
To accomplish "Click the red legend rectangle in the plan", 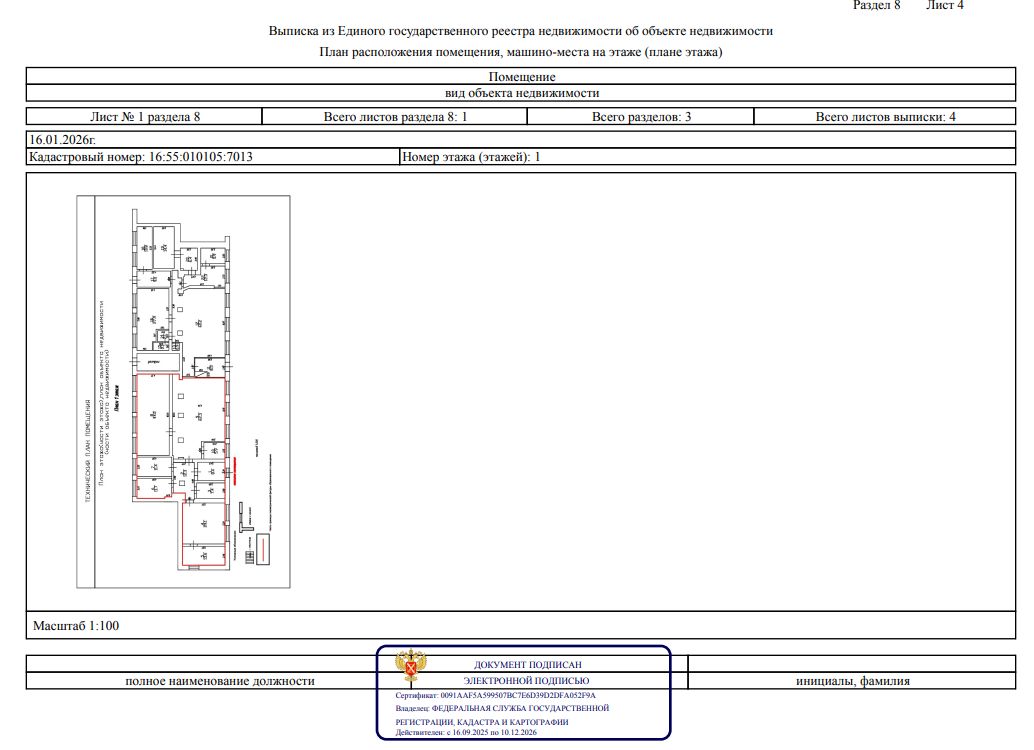I will pos(264,549).
